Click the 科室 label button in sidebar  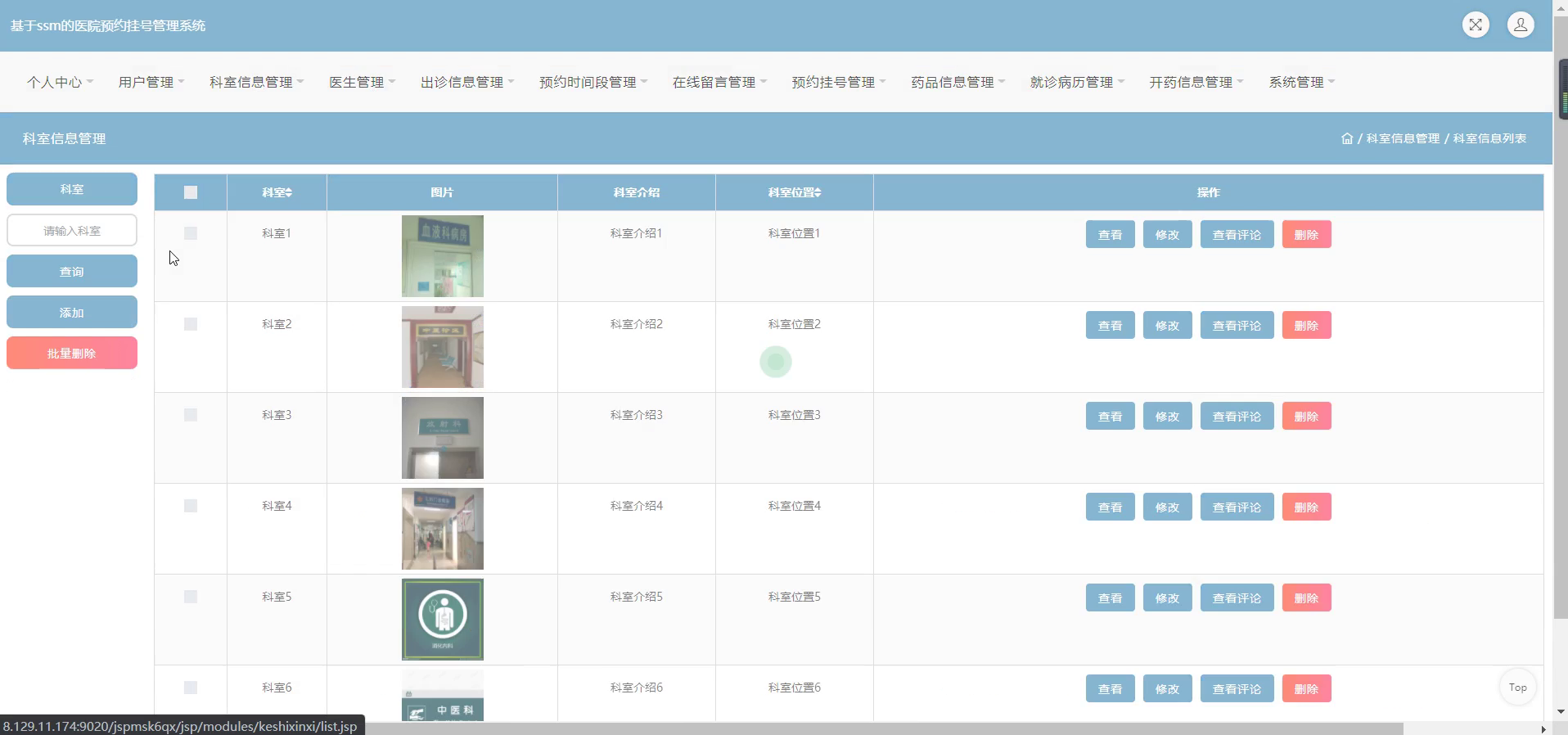(x=72, y=189)
